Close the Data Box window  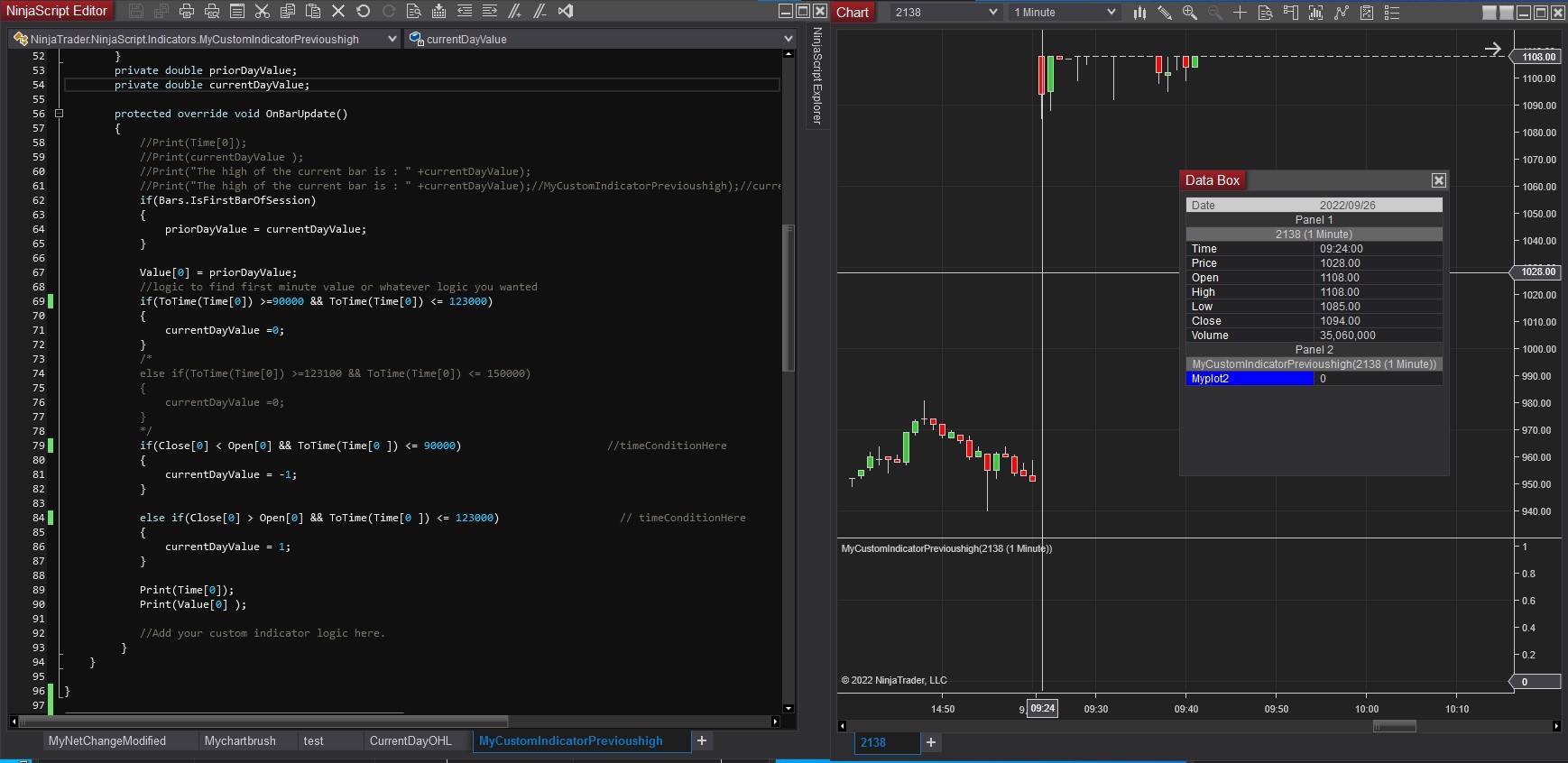pyautogui.click(x=1438, y=180)
